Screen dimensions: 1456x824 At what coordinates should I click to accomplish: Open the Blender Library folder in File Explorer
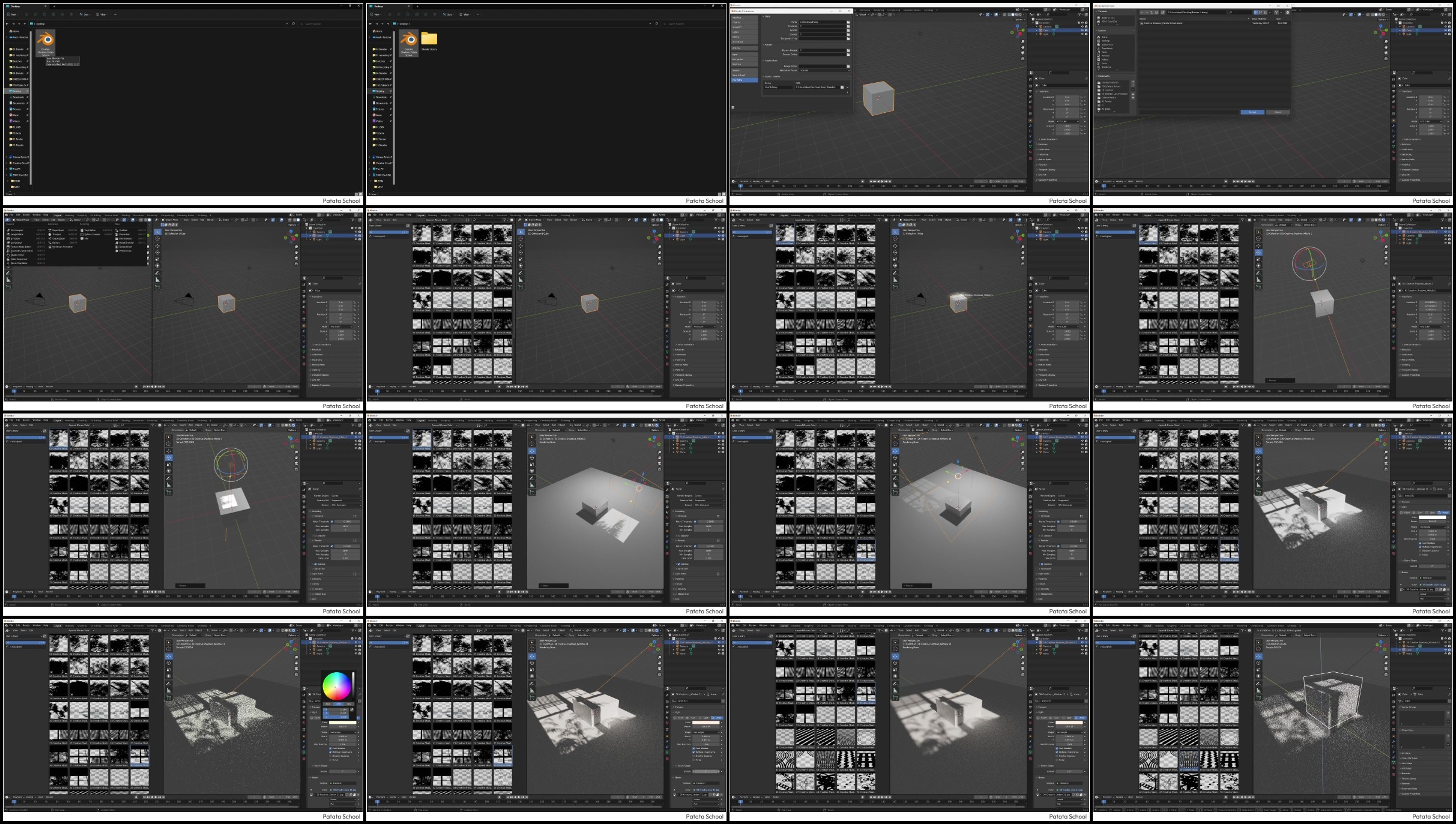click(x=429, y=41)
